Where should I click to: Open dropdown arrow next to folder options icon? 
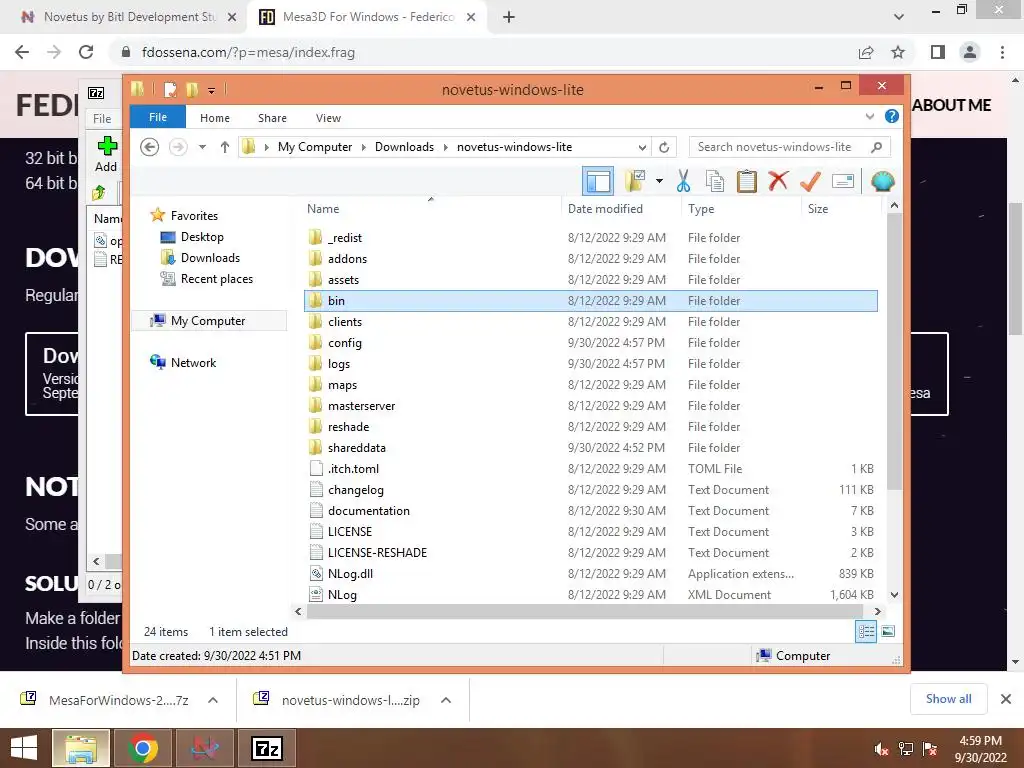click(x=659, y=181)
